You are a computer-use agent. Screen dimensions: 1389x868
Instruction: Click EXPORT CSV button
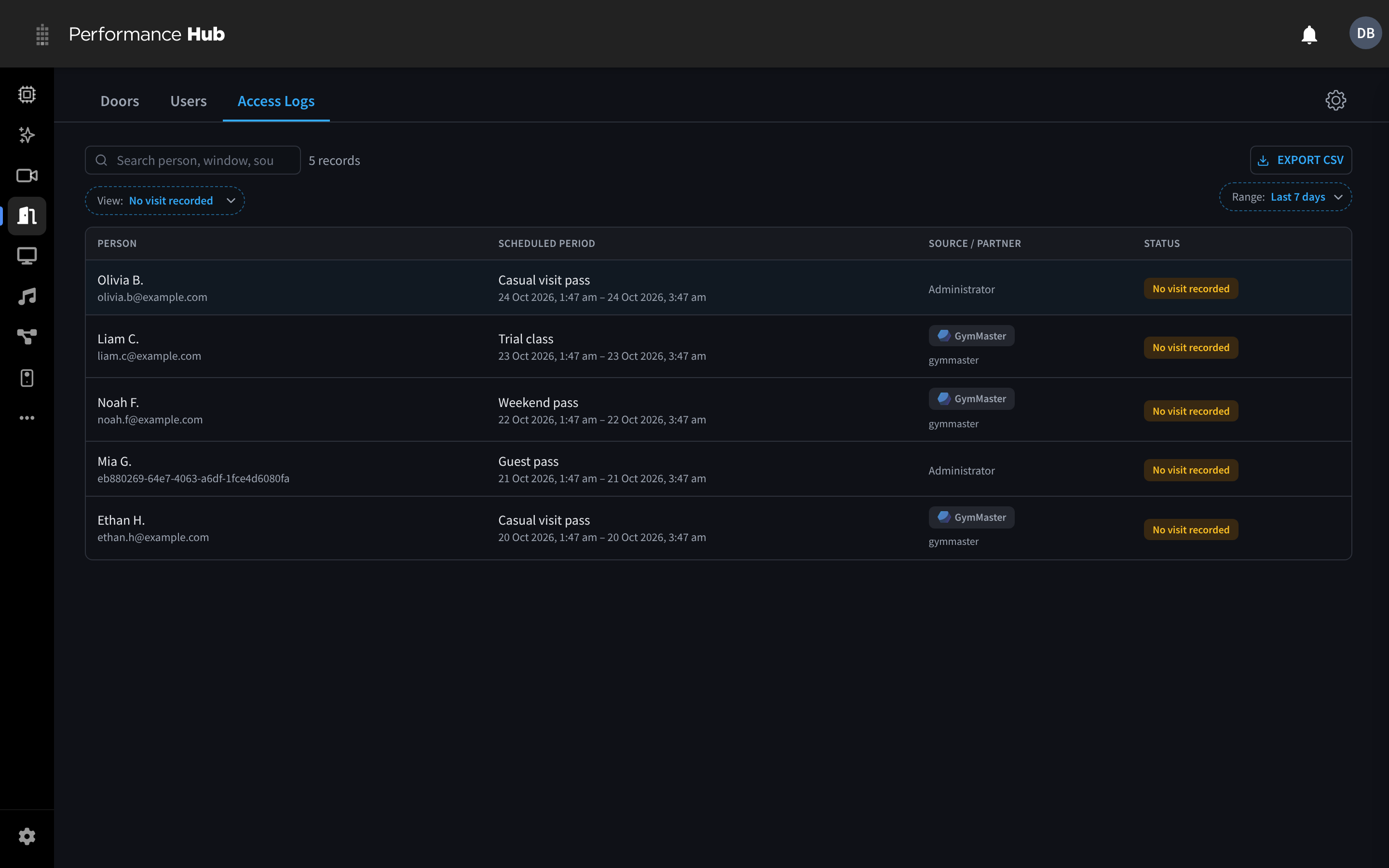1301,160
